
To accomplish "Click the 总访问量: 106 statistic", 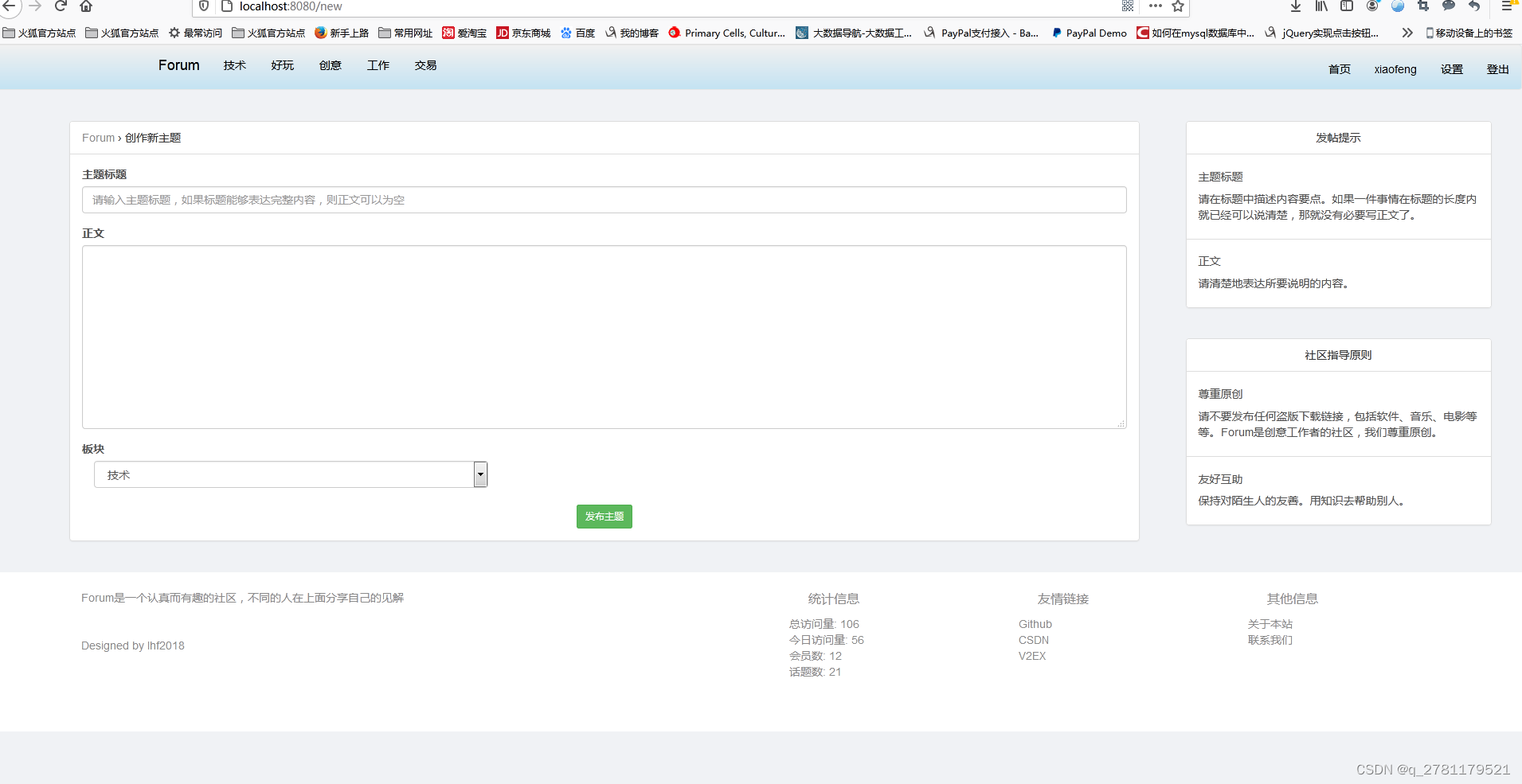I will coord(824,624).
